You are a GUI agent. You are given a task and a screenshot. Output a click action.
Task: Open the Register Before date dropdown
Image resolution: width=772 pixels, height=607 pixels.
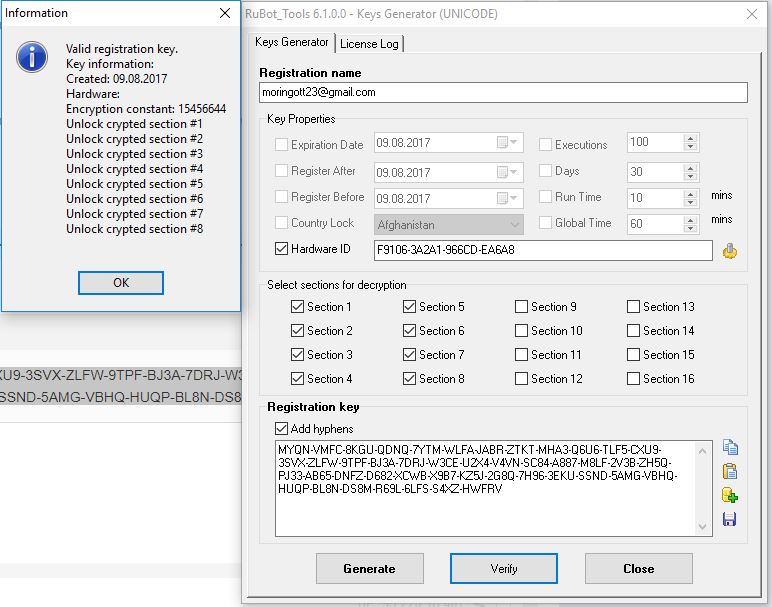pyautogui.click(x=515, y=197)
